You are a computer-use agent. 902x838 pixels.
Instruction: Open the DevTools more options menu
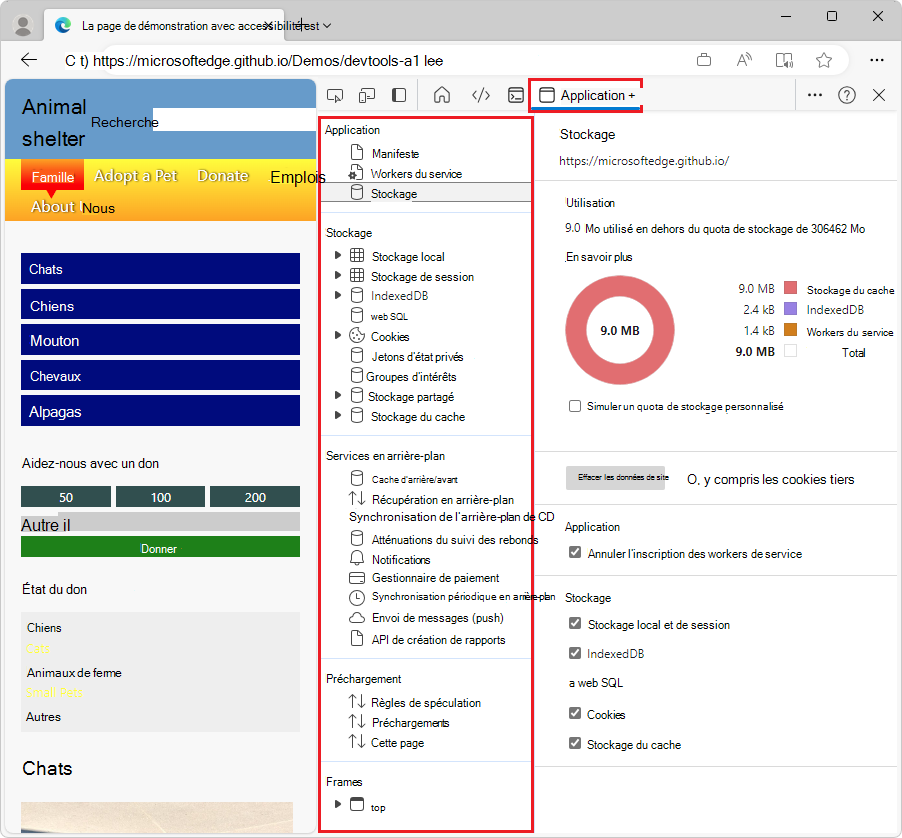[x=816, y=95]
